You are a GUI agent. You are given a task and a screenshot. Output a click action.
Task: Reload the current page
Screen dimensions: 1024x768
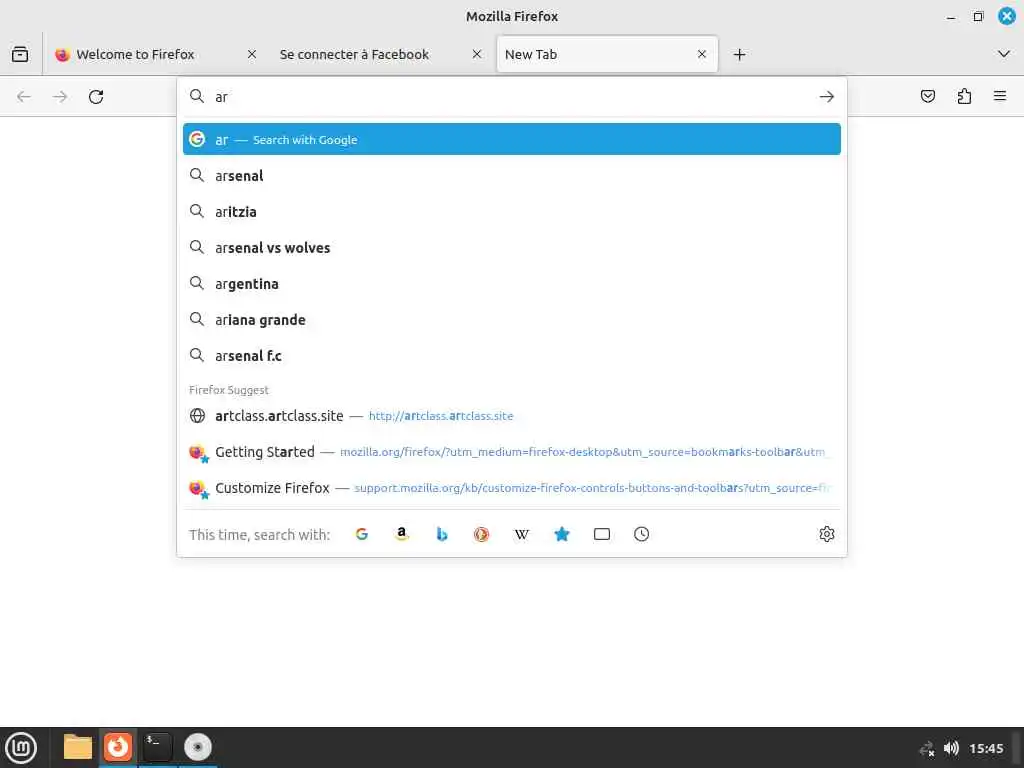coord(96,97)
